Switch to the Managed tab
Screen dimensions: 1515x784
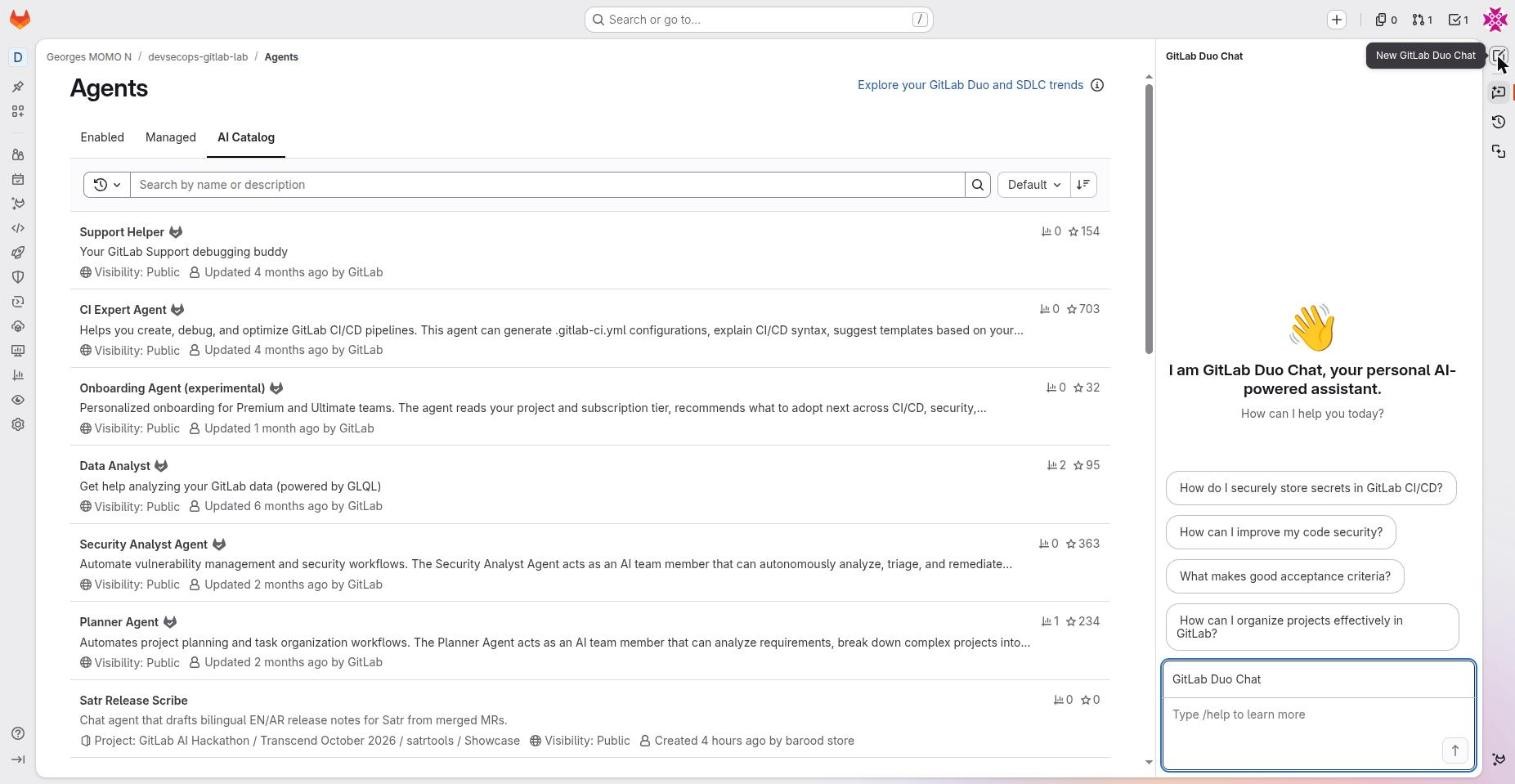[170, 138]
